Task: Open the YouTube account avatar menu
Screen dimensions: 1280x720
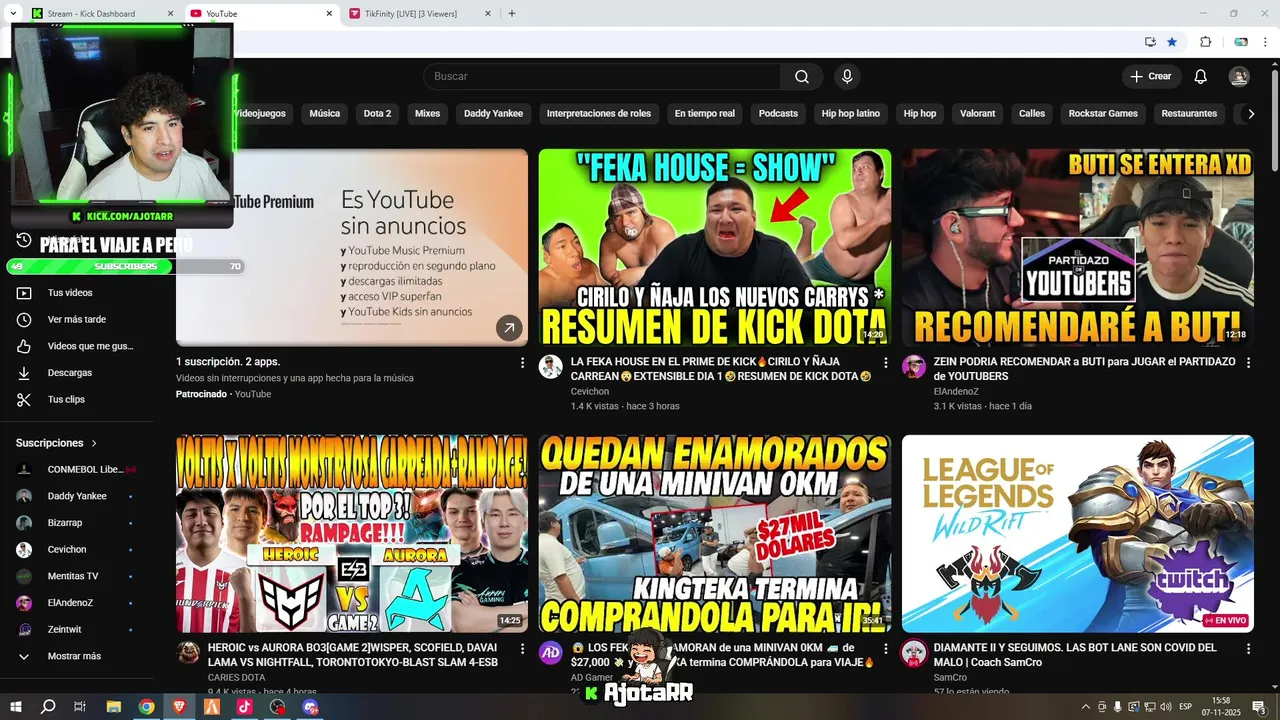Action: pyautogui.click(x=1239, y=77)
